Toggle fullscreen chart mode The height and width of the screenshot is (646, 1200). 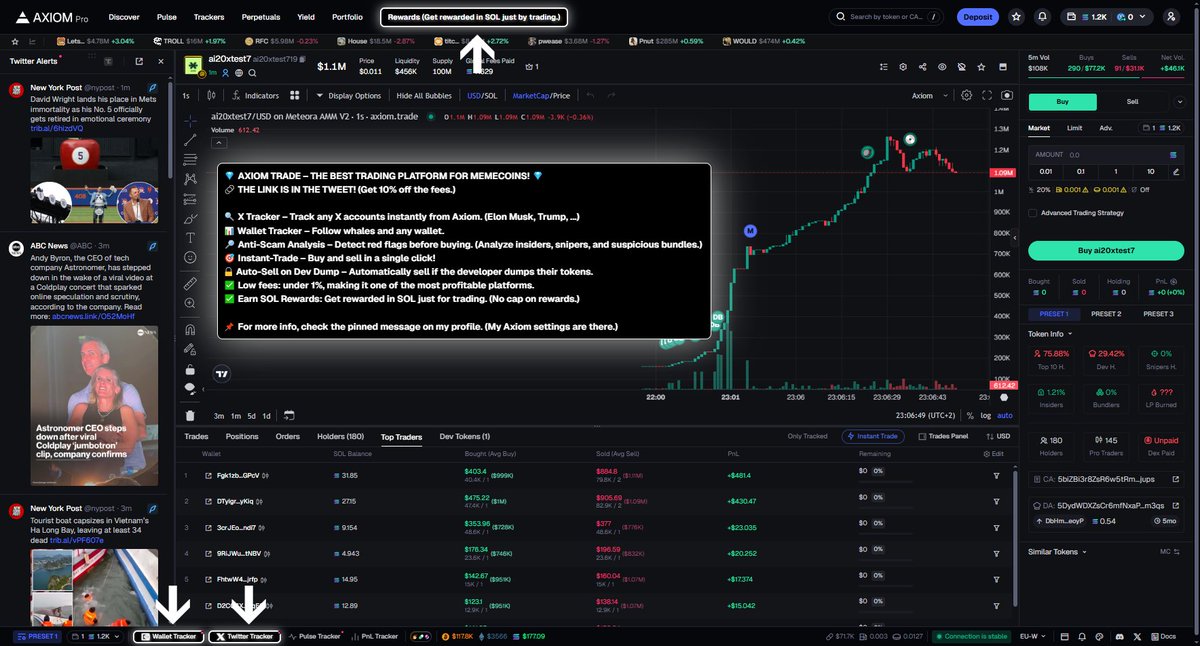[987, 96]
